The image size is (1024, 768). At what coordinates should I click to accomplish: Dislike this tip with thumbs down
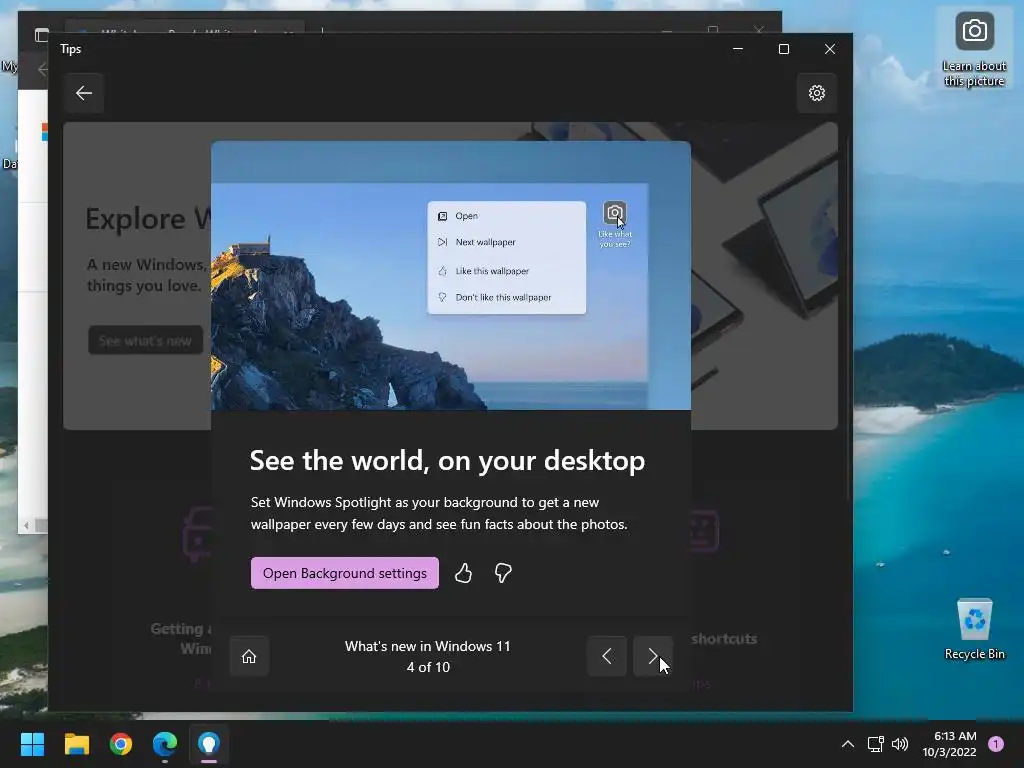503,573
